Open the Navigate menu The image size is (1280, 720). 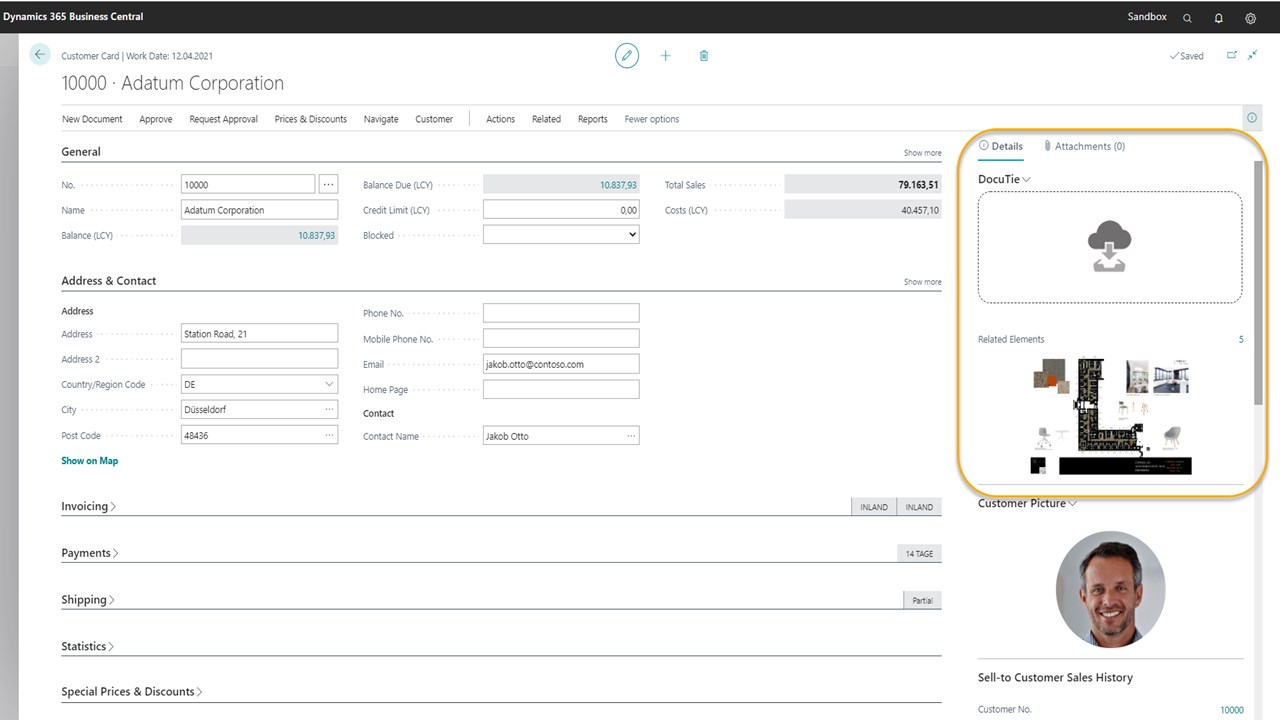[x=381, y=119]
